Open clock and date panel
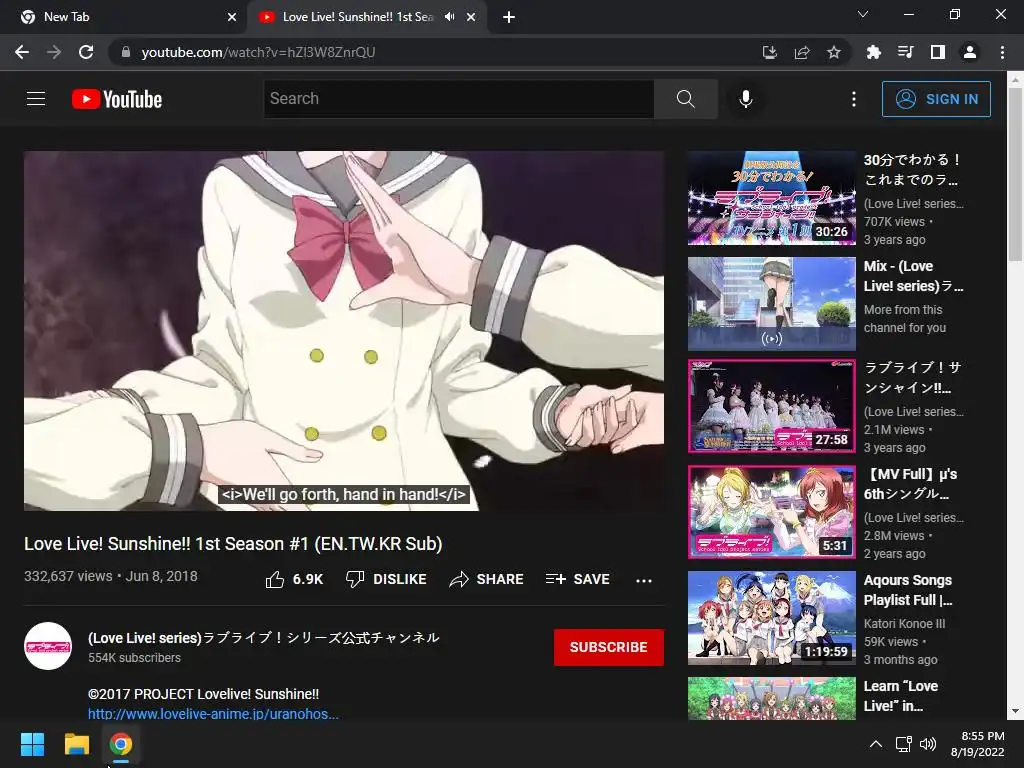This screenshot has width=1024, height=768. 979,744
